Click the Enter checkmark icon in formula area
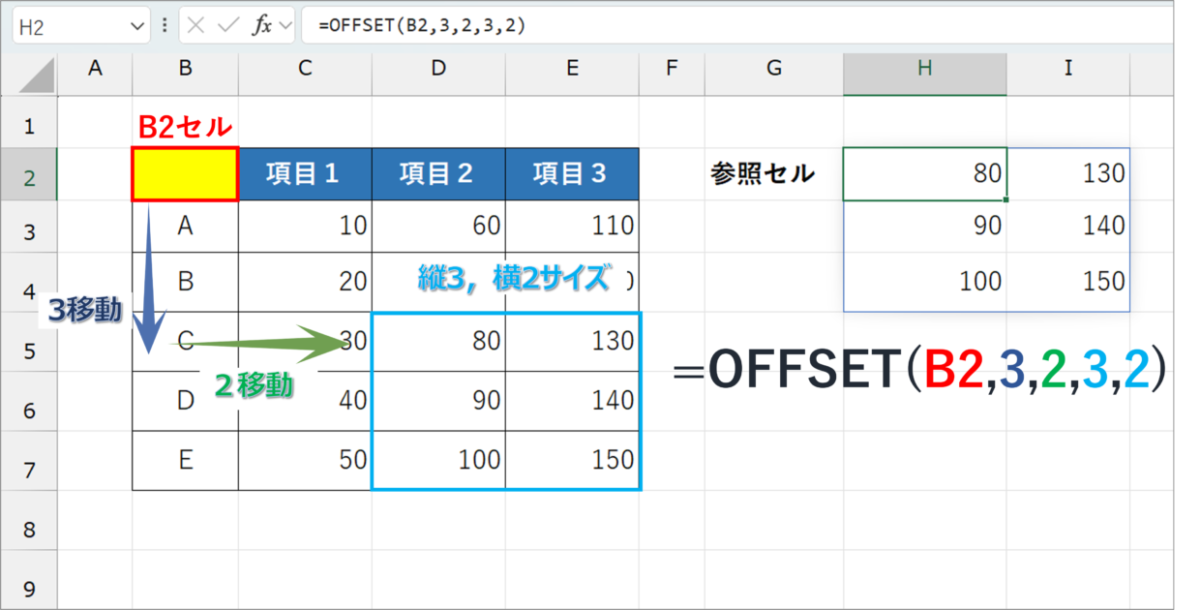 tap(226, 25)
